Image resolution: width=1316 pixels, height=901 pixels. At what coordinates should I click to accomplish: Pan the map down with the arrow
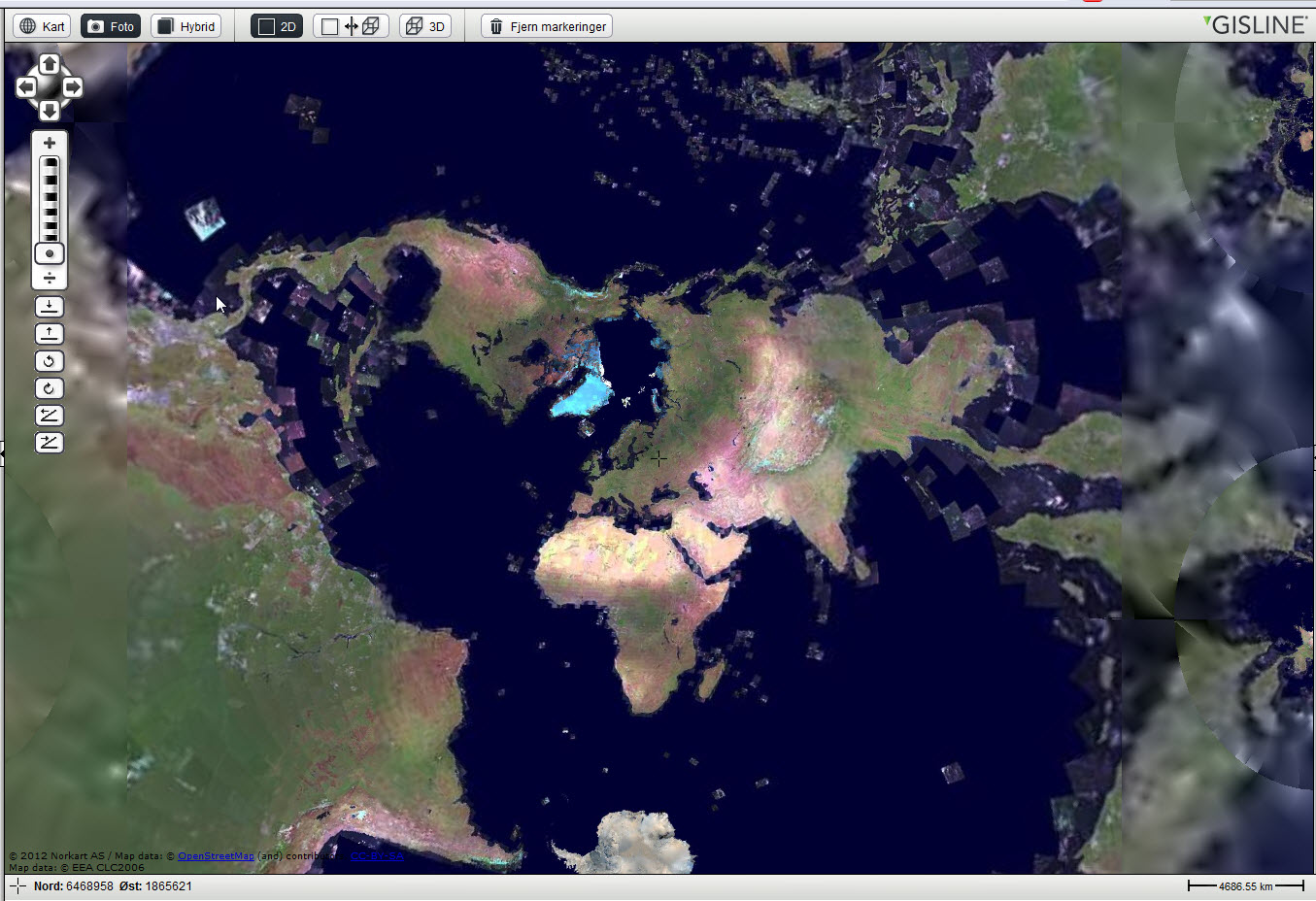[x=50, y=110]
